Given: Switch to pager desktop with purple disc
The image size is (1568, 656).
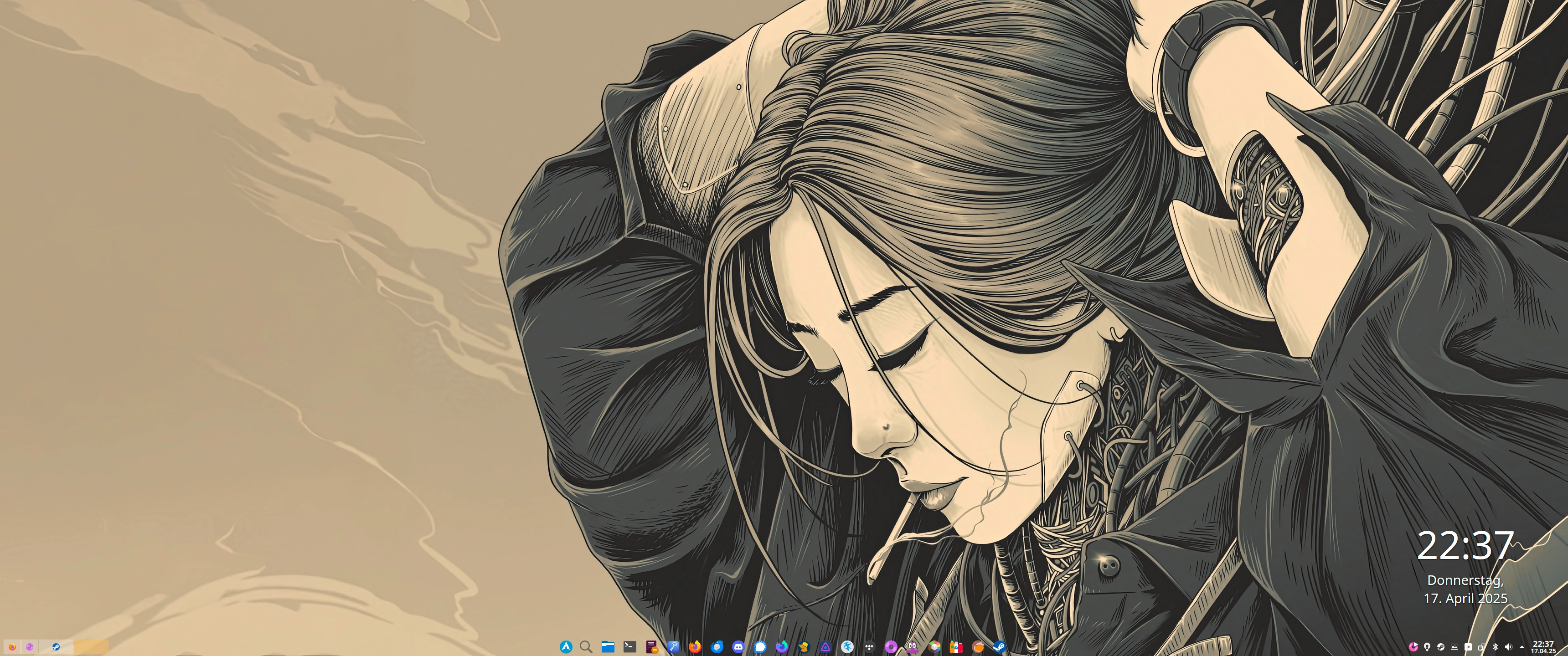Looking at the screenshot, I should (29, 647).
